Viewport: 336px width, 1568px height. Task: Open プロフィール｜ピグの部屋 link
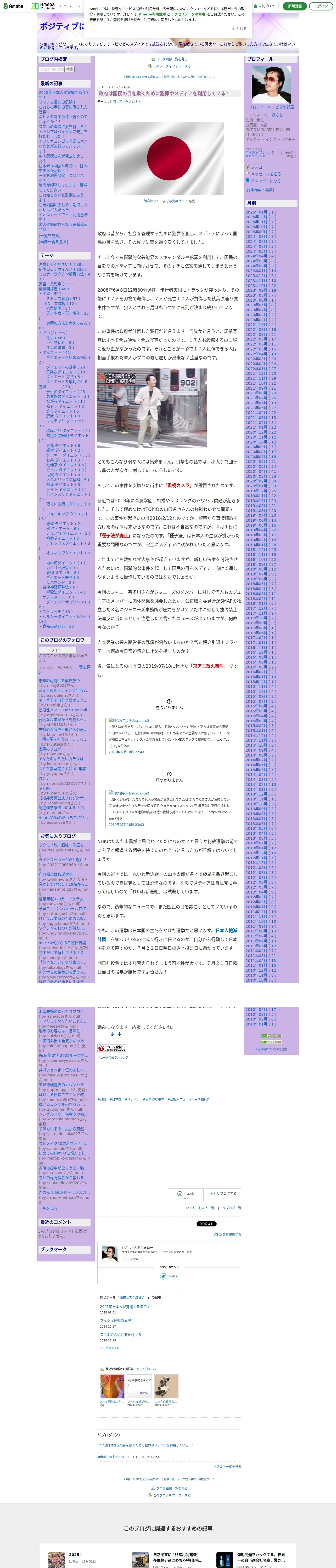coord(271,107)
